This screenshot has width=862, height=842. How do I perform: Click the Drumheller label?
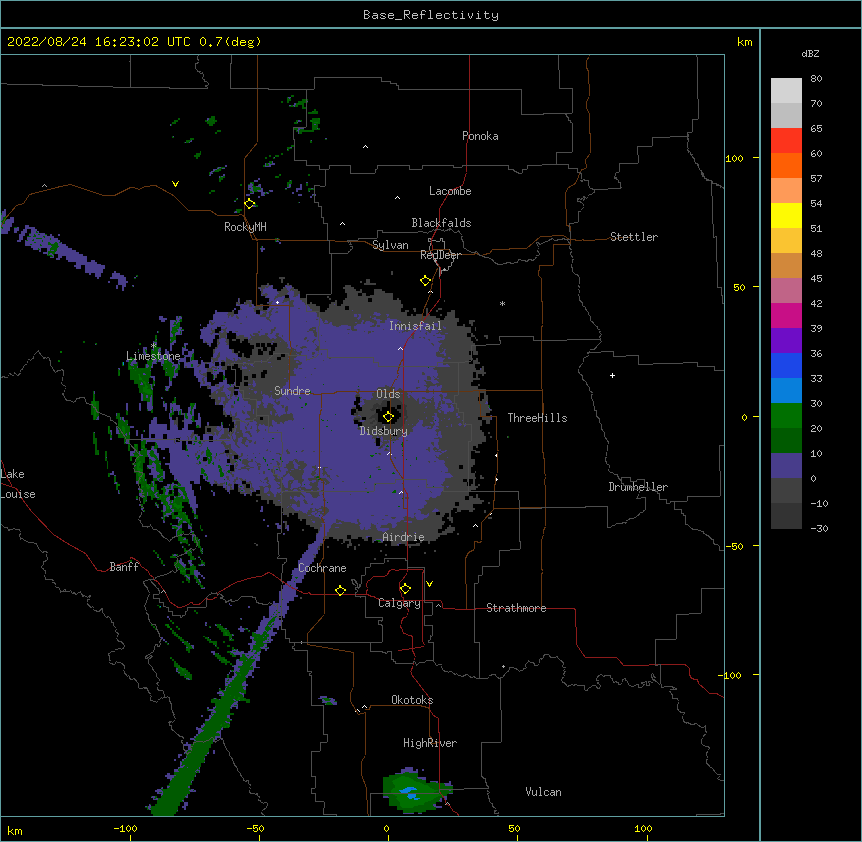638,487
